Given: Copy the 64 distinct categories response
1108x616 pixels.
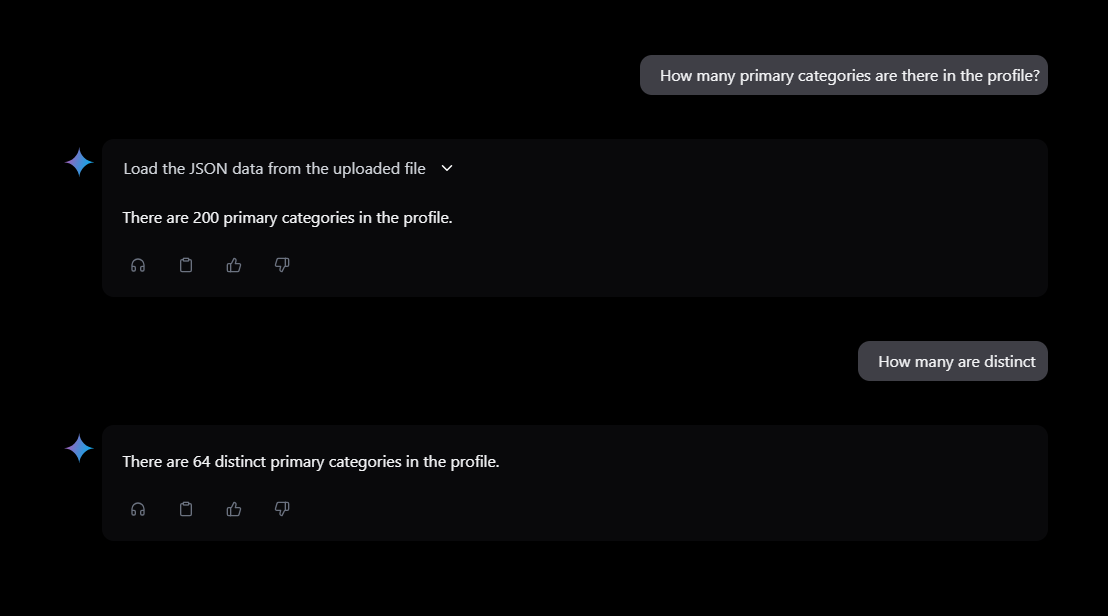Looking at the screenshot, I should click(x=186, y=509).
